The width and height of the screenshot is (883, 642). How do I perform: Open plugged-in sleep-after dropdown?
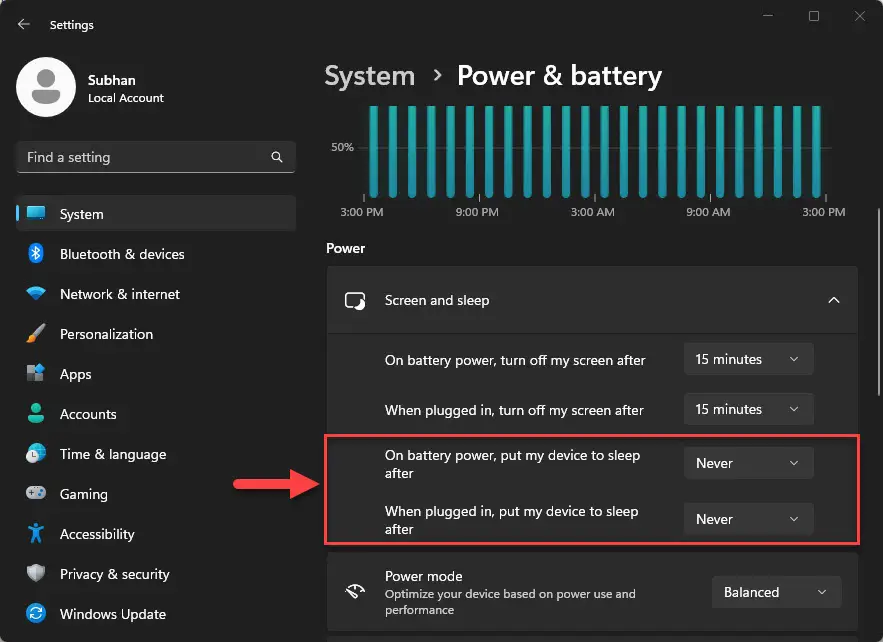[x=748, y=519]
